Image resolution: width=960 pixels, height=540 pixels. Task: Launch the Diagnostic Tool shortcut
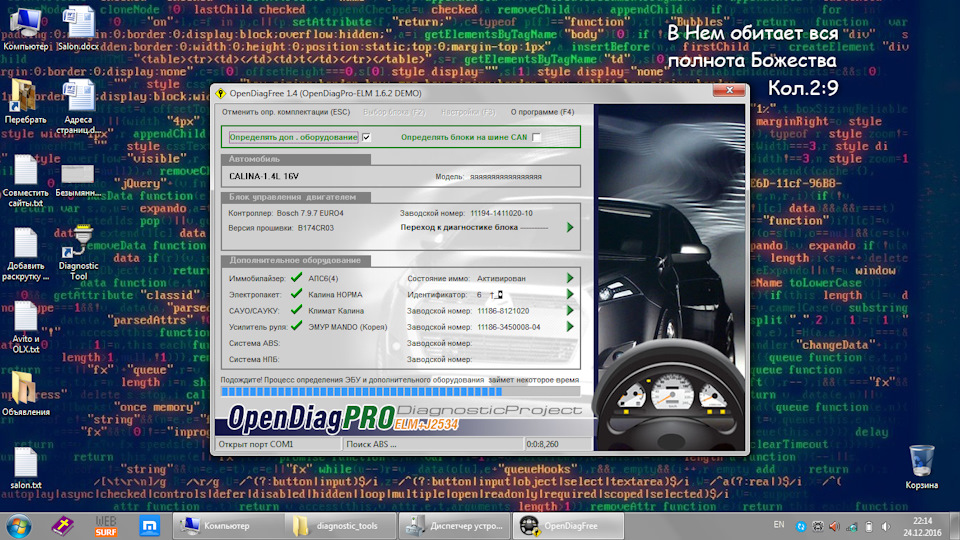coord(78,252)
